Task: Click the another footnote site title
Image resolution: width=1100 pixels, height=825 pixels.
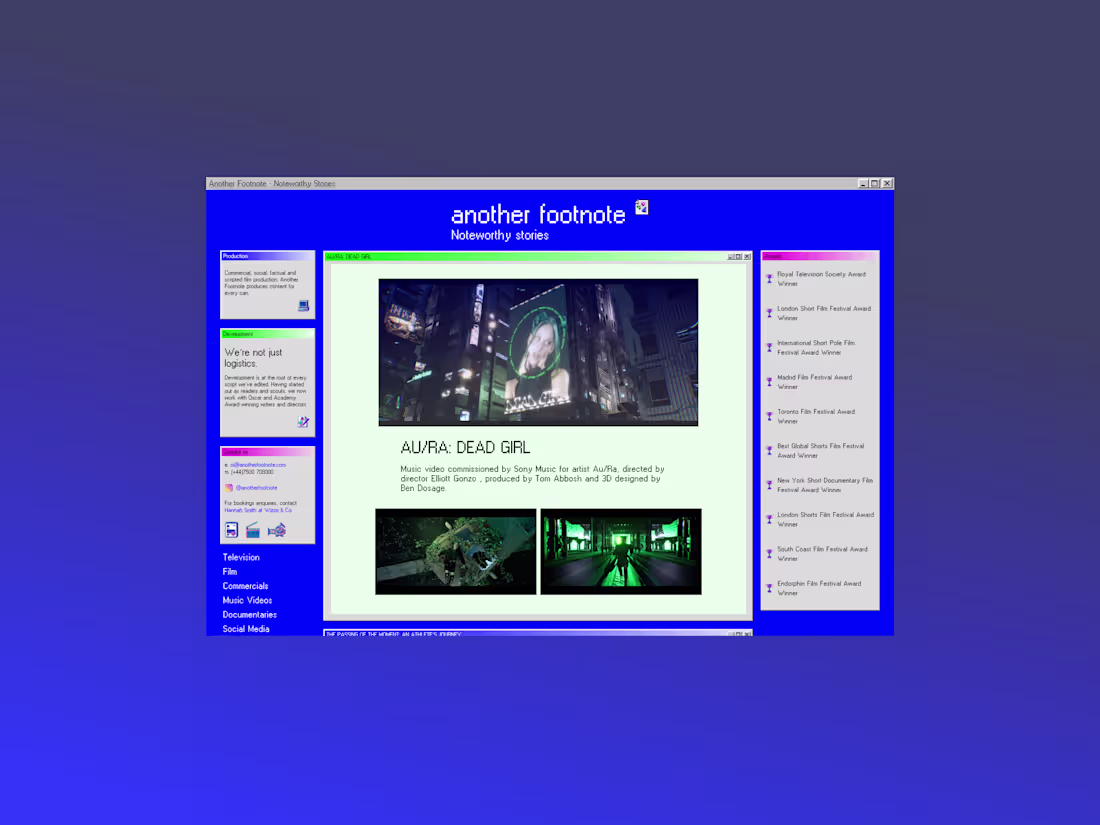Action: pyautogui.click(x=538, y=214)
